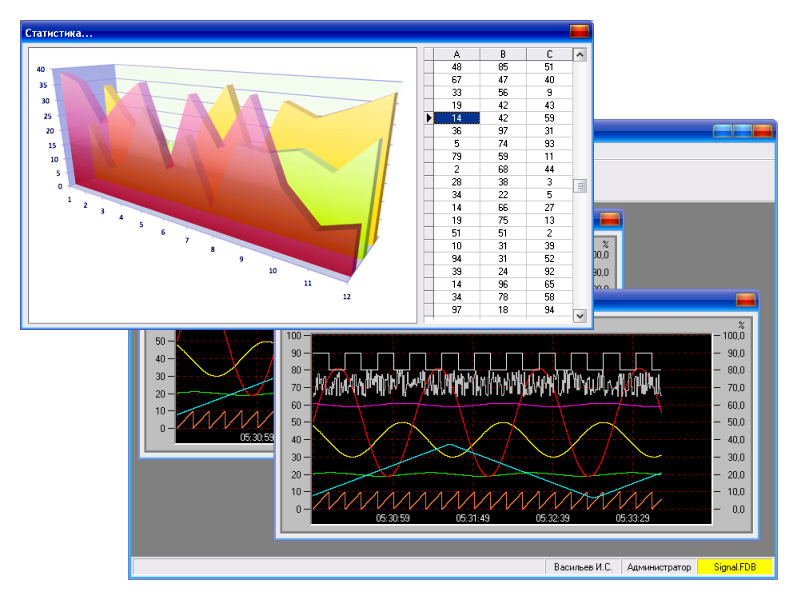Click Администратор panel in status bar

tap(658, 567)
